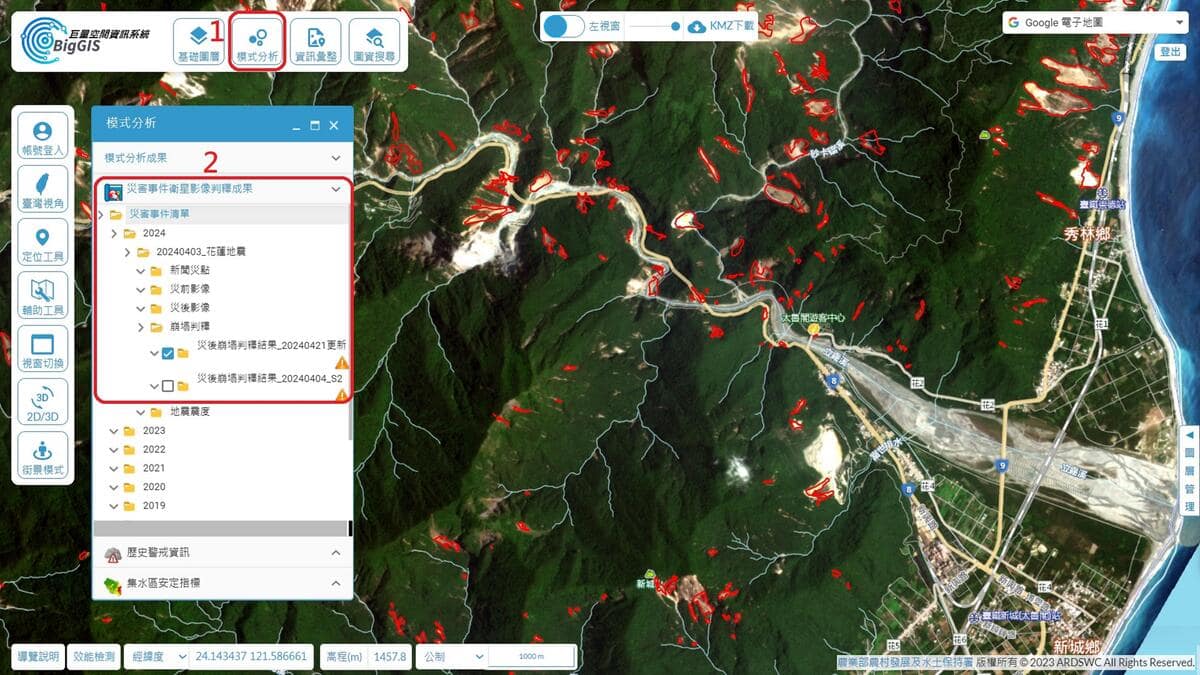Open the 定位工具 locate tool

pos(42,243)
